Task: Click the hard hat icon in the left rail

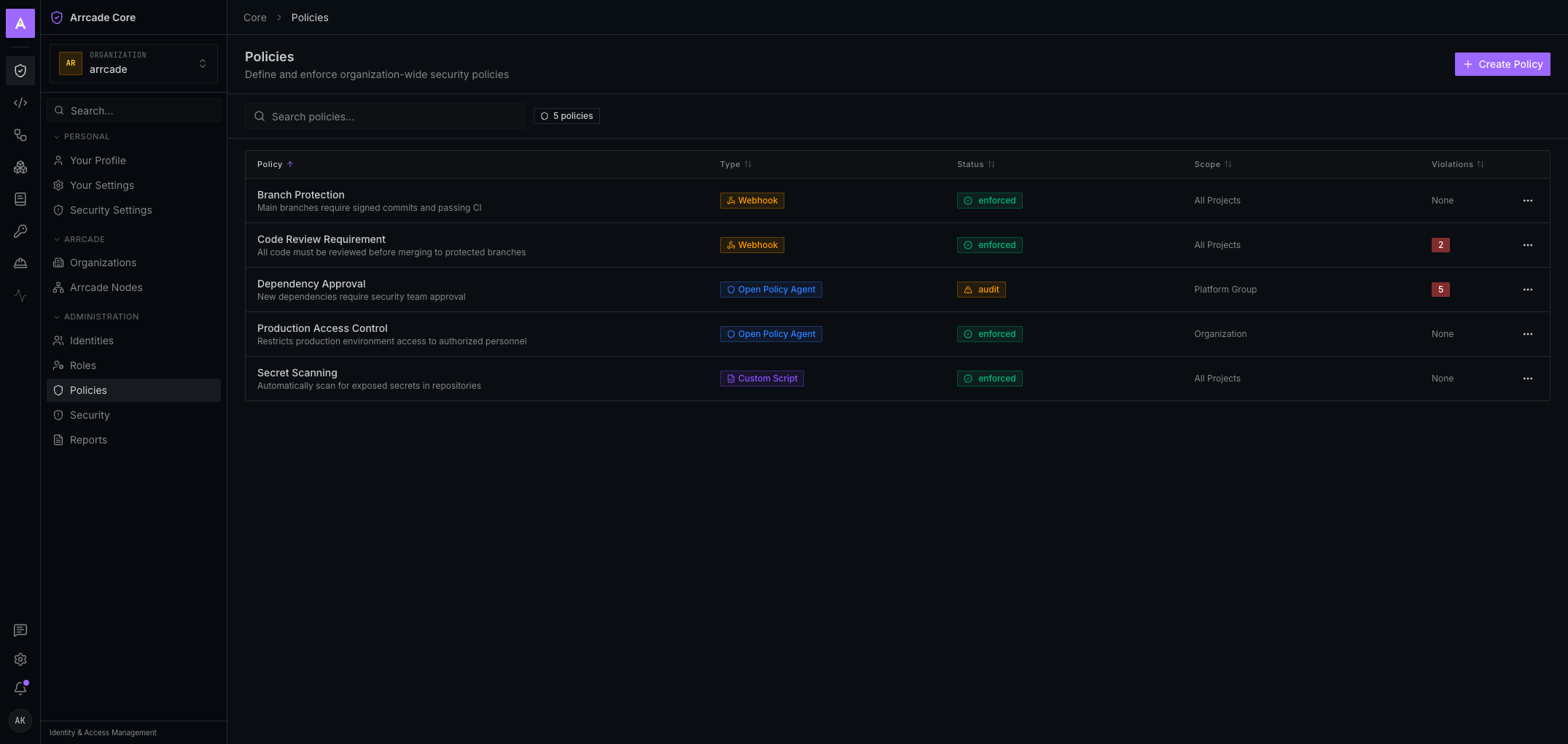Action: tap(20, 263)
